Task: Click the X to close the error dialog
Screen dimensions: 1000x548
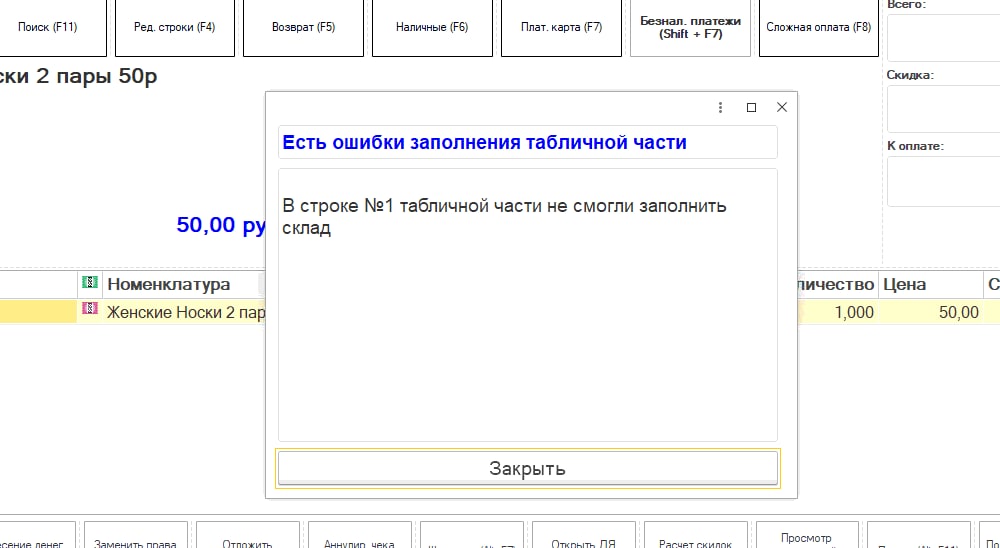Action: click(782, 107)
